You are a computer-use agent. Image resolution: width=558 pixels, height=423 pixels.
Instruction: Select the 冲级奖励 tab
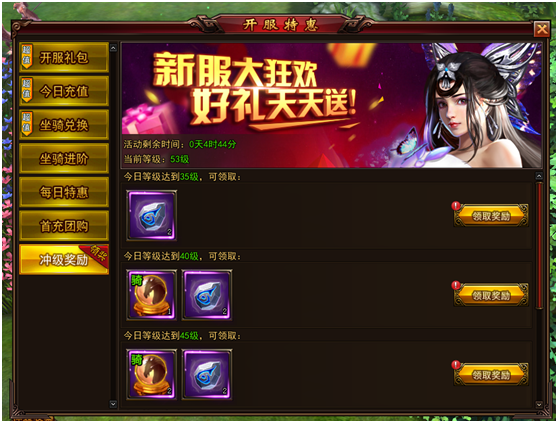click(64, 260)
